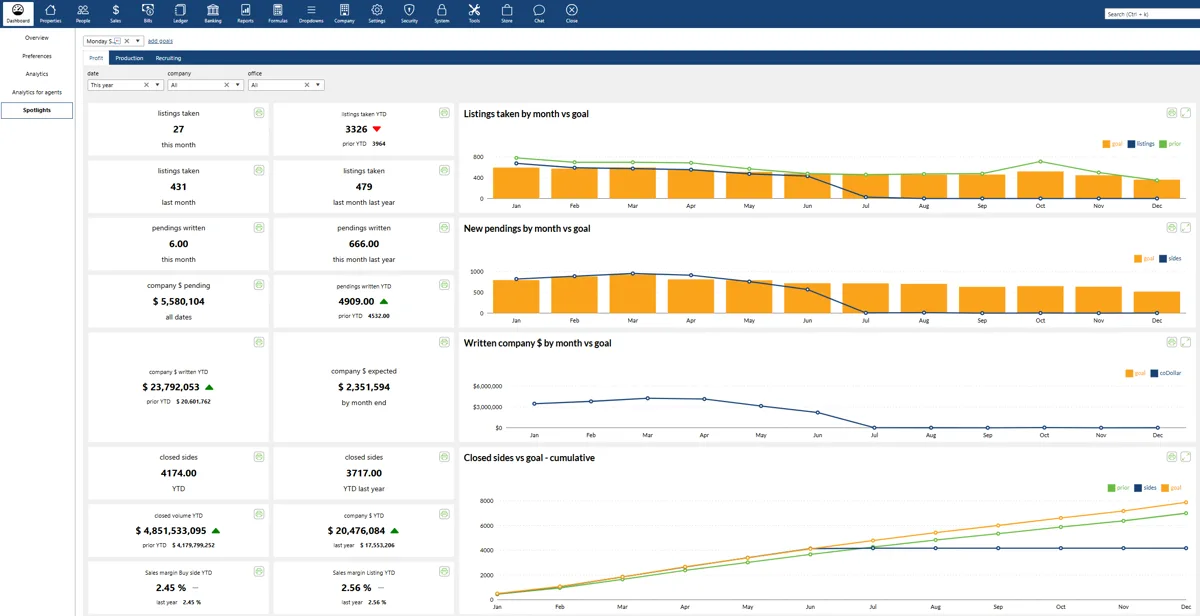The width and height of the screenshot is (1200, 616).
Task: Click the add goals link
Action: point(160,41)
